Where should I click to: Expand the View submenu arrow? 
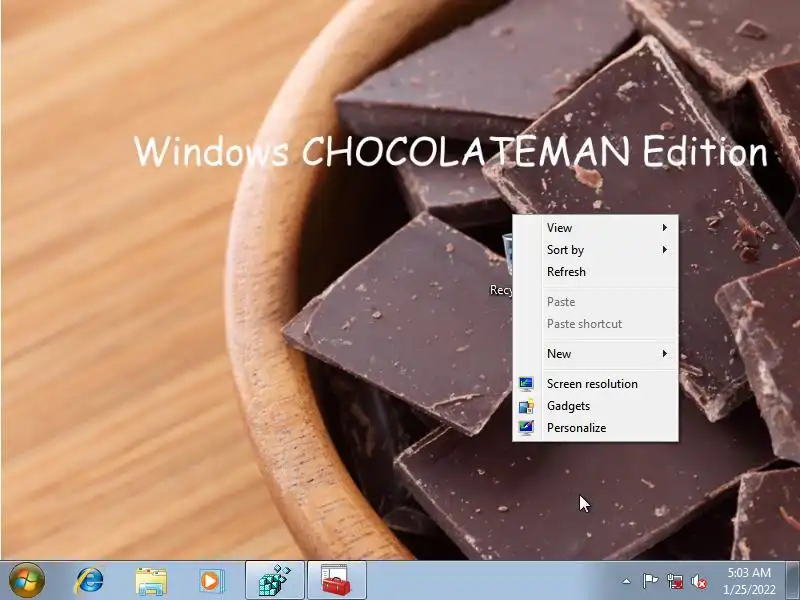click(664, 228)
